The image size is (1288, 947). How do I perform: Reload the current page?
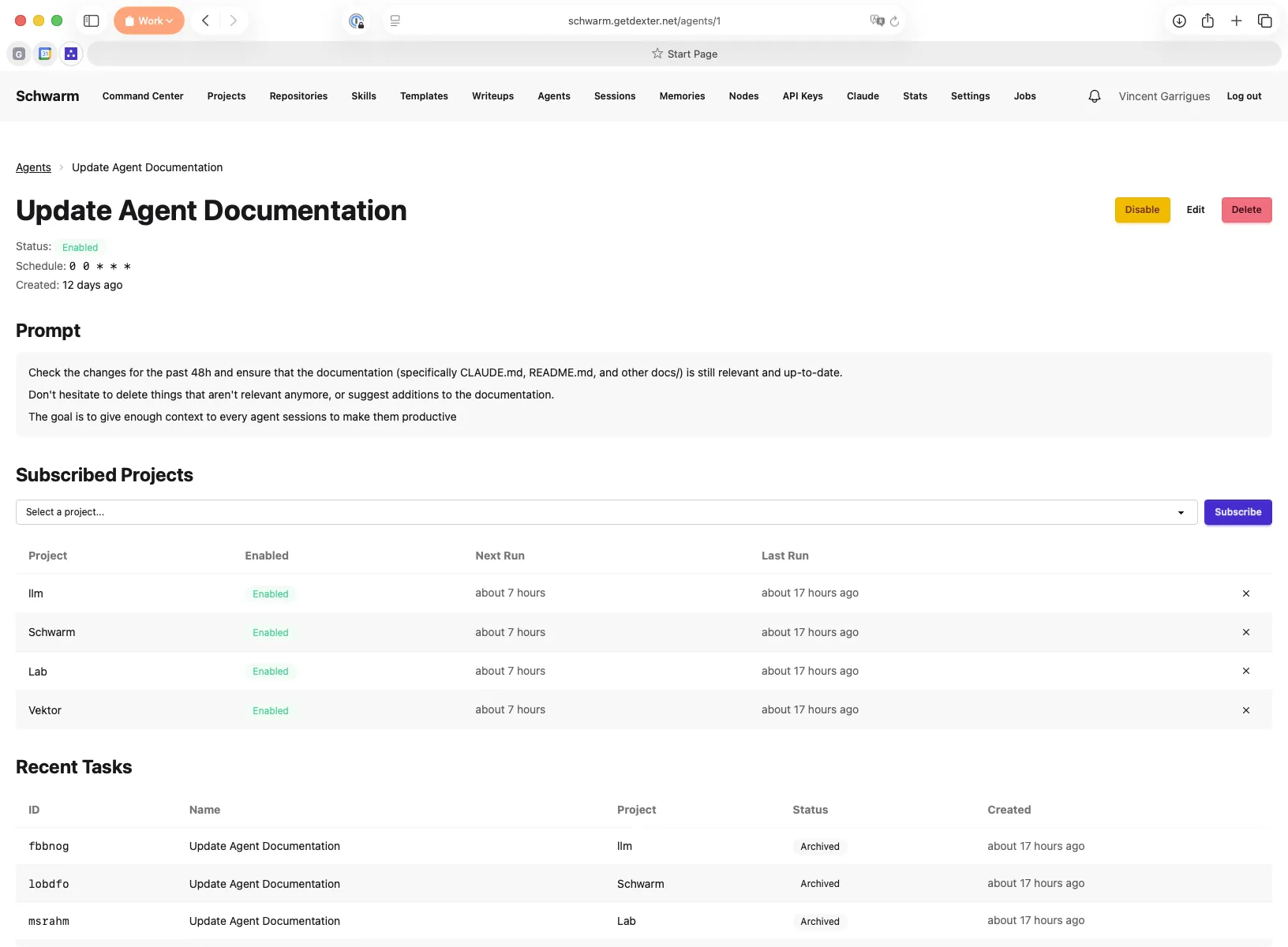896,21
